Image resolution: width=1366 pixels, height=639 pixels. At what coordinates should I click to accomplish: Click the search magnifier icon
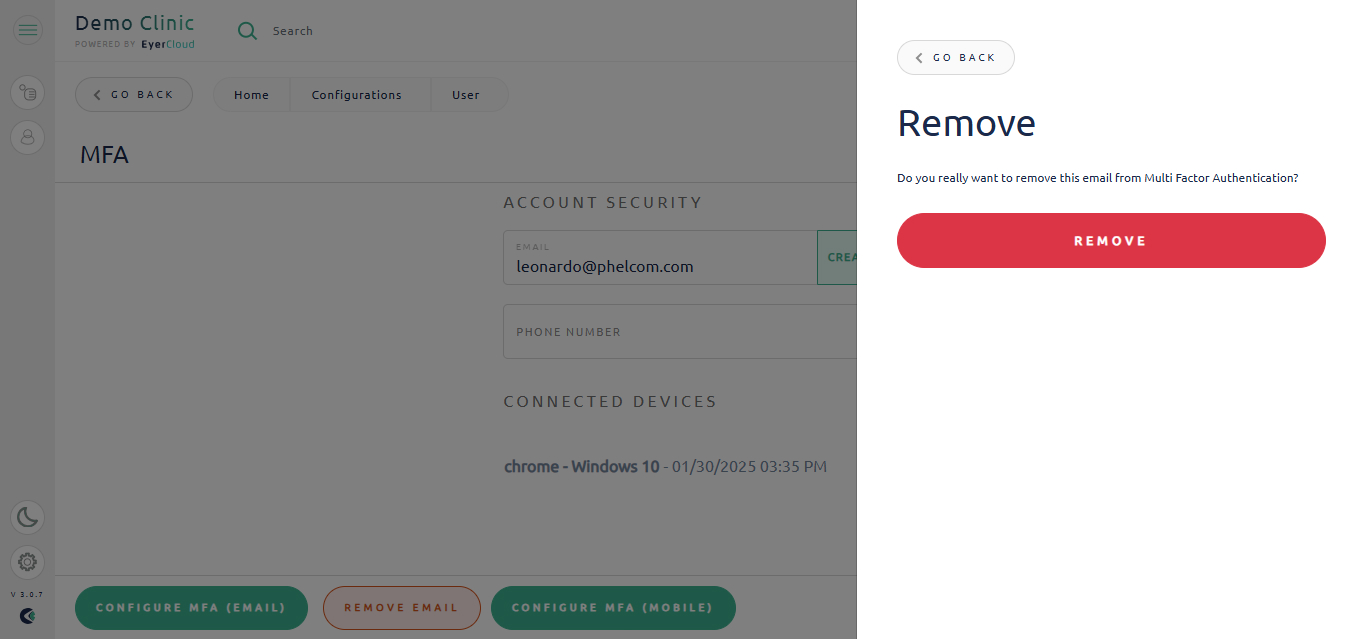[x=247, y=31]
